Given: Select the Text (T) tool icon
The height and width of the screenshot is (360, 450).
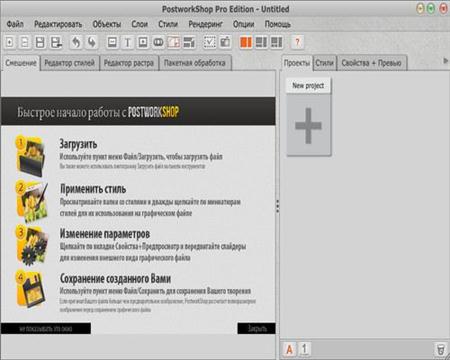Looking at the screenshot, I should (127, 42).
